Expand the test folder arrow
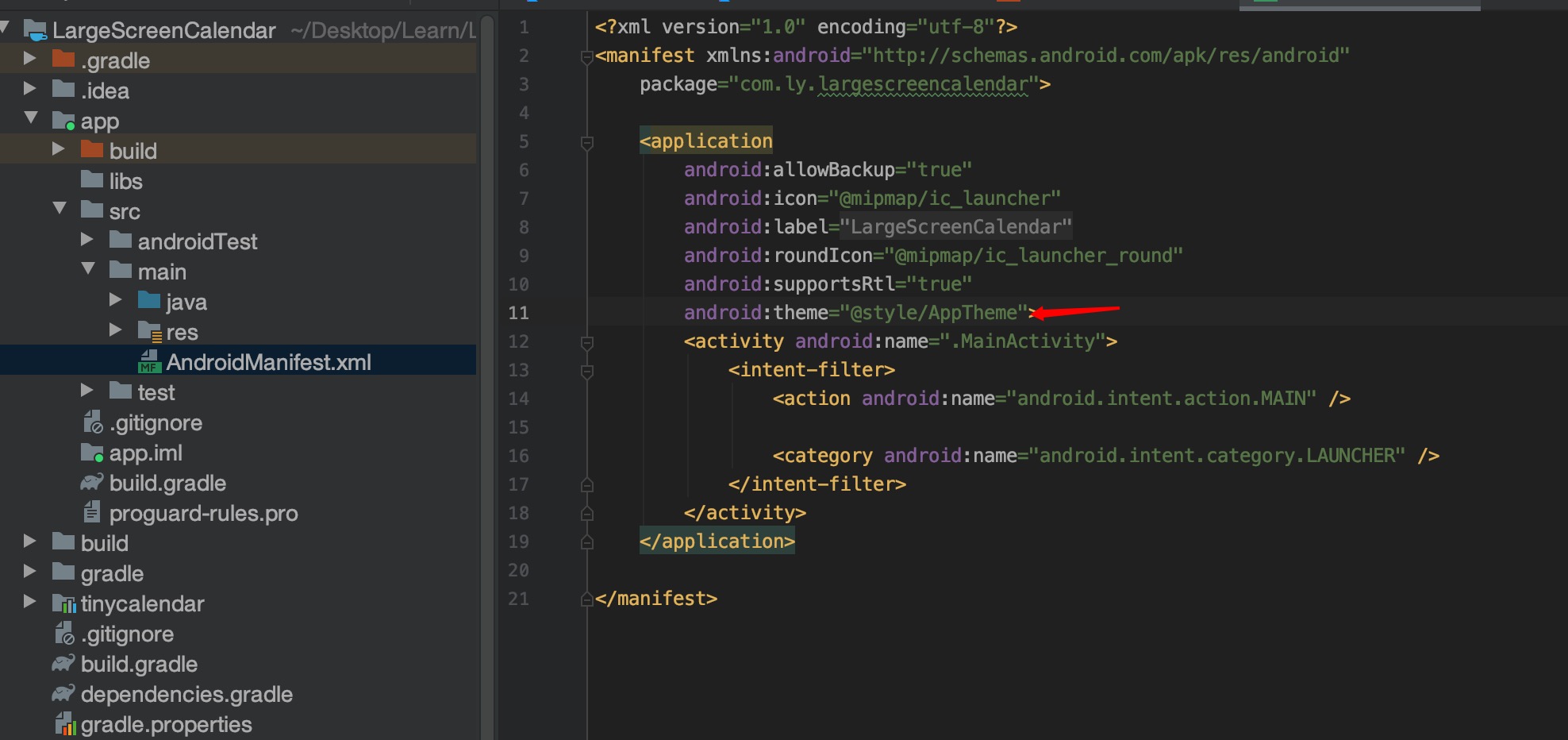The height and width of the screenshot is (740, 1568). pos(87,390)
